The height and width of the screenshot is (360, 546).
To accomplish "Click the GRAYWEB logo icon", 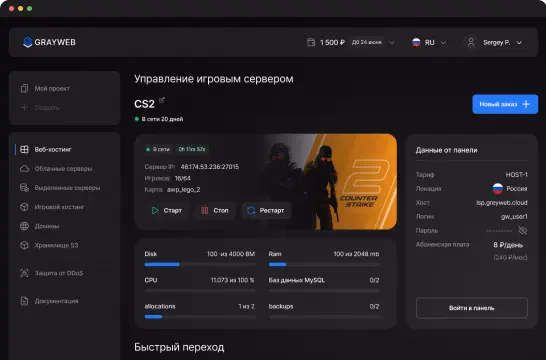I will pyautogui.click(x=28, y=42).
